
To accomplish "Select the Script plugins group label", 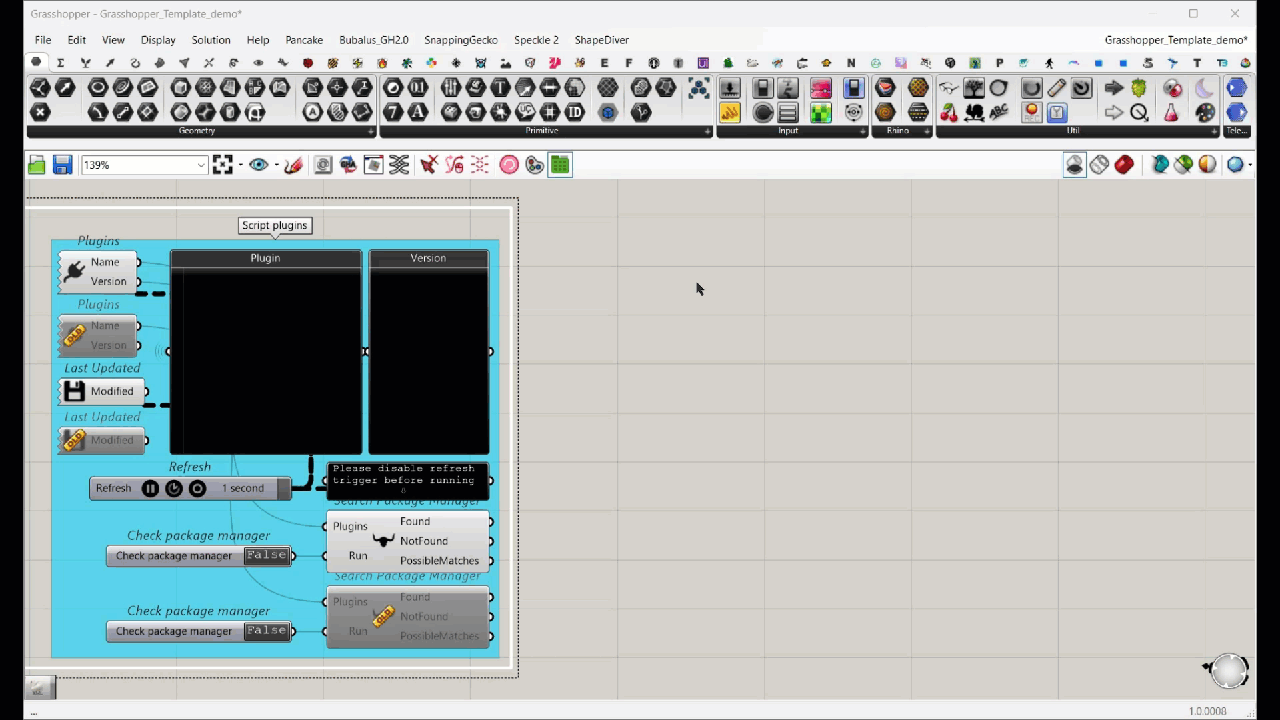I will tap(275, 225).
